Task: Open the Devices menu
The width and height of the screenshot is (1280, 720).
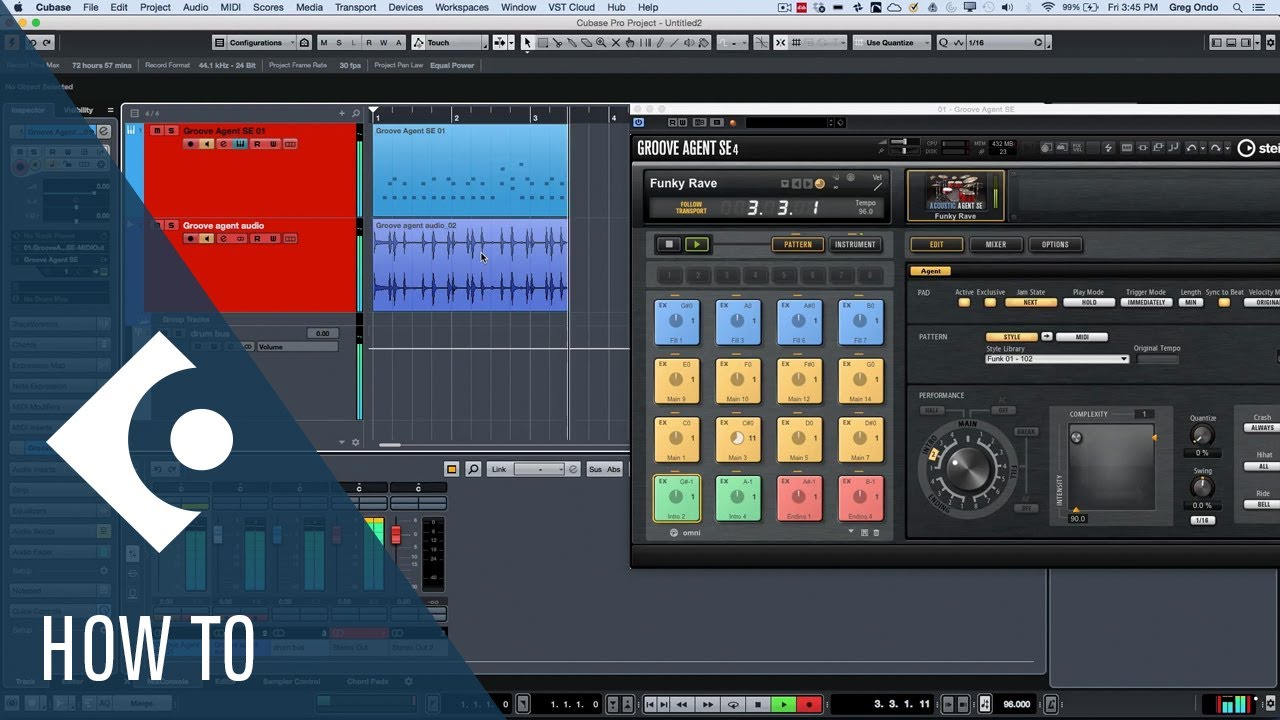Action: pos(406,7)
